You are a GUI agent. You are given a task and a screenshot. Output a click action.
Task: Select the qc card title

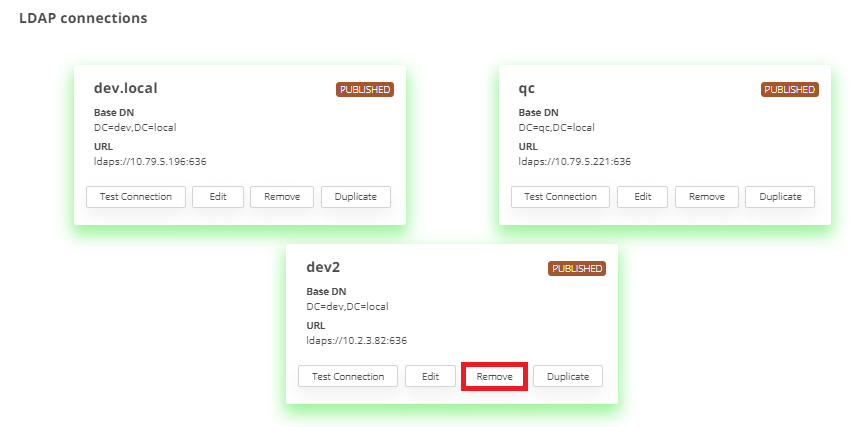click(x=526, y=88)
